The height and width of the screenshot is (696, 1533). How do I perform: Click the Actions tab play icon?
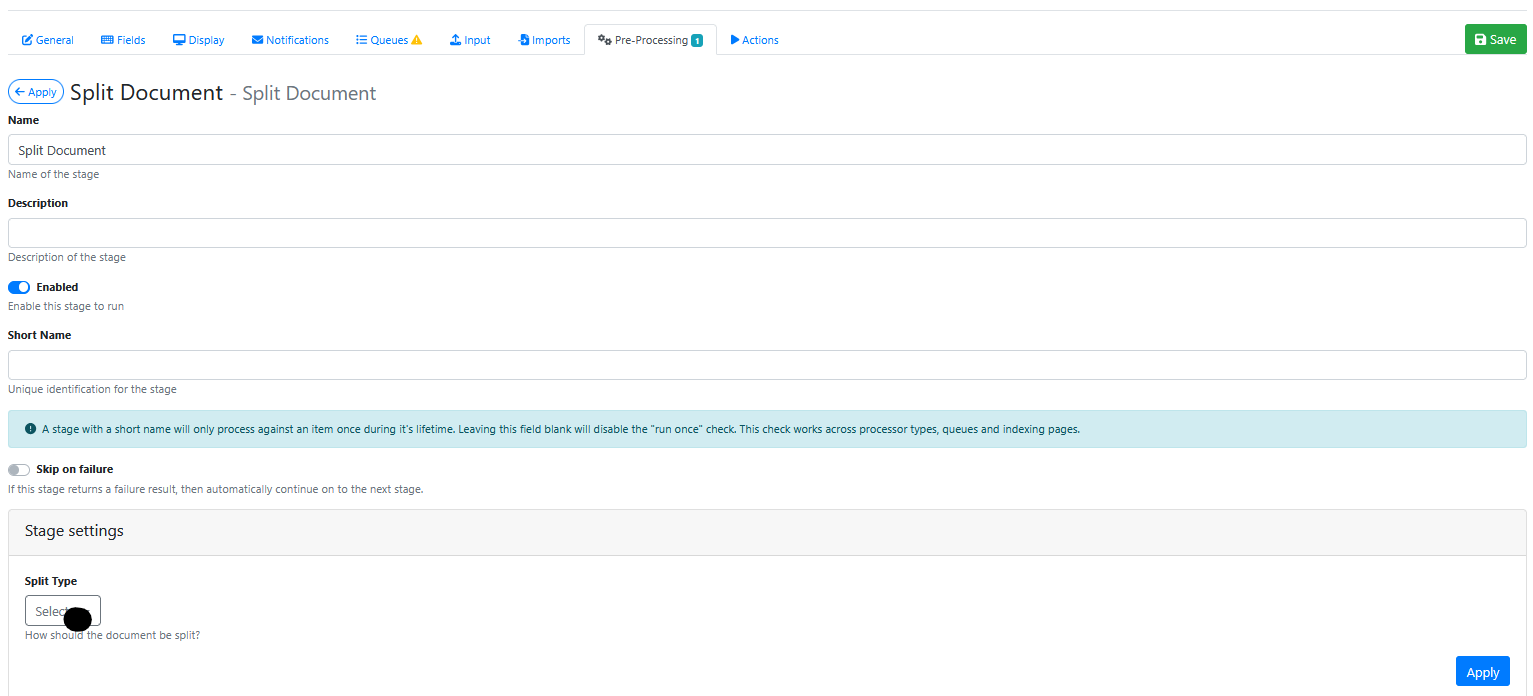point(735,40)
